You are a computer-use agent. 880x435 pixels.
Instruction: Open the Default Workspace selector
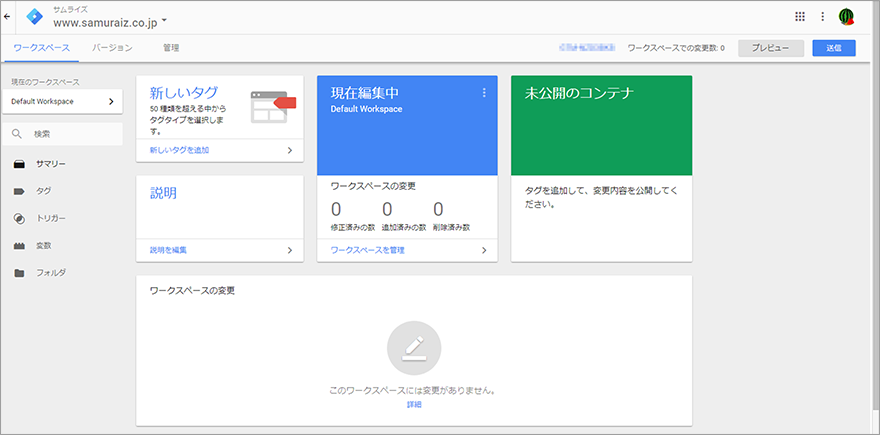[62, 101]
